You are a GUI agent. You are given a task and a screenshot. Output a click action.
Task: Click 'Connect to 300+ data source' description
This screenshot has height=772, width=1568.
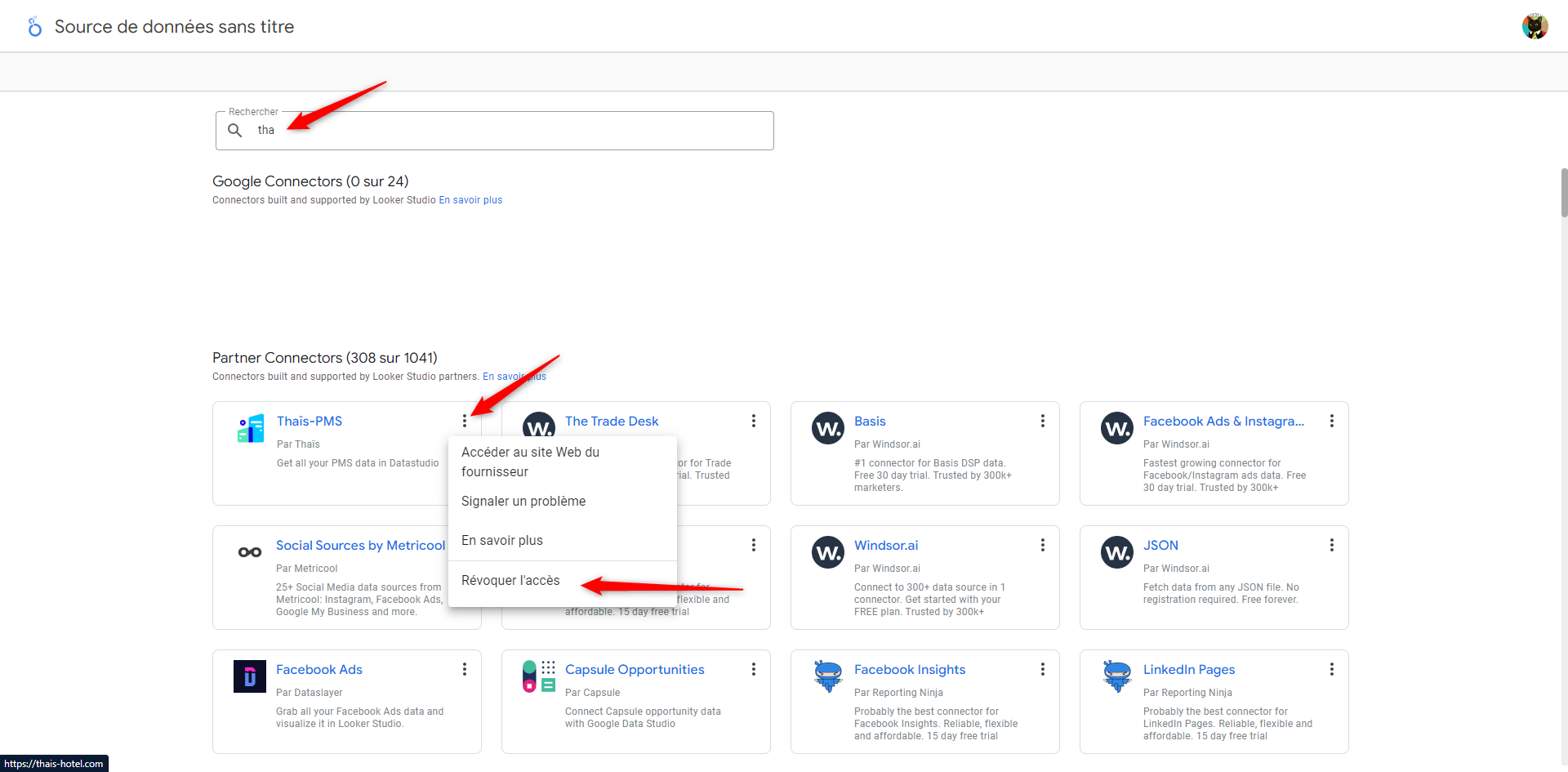(x=929, y=600)
